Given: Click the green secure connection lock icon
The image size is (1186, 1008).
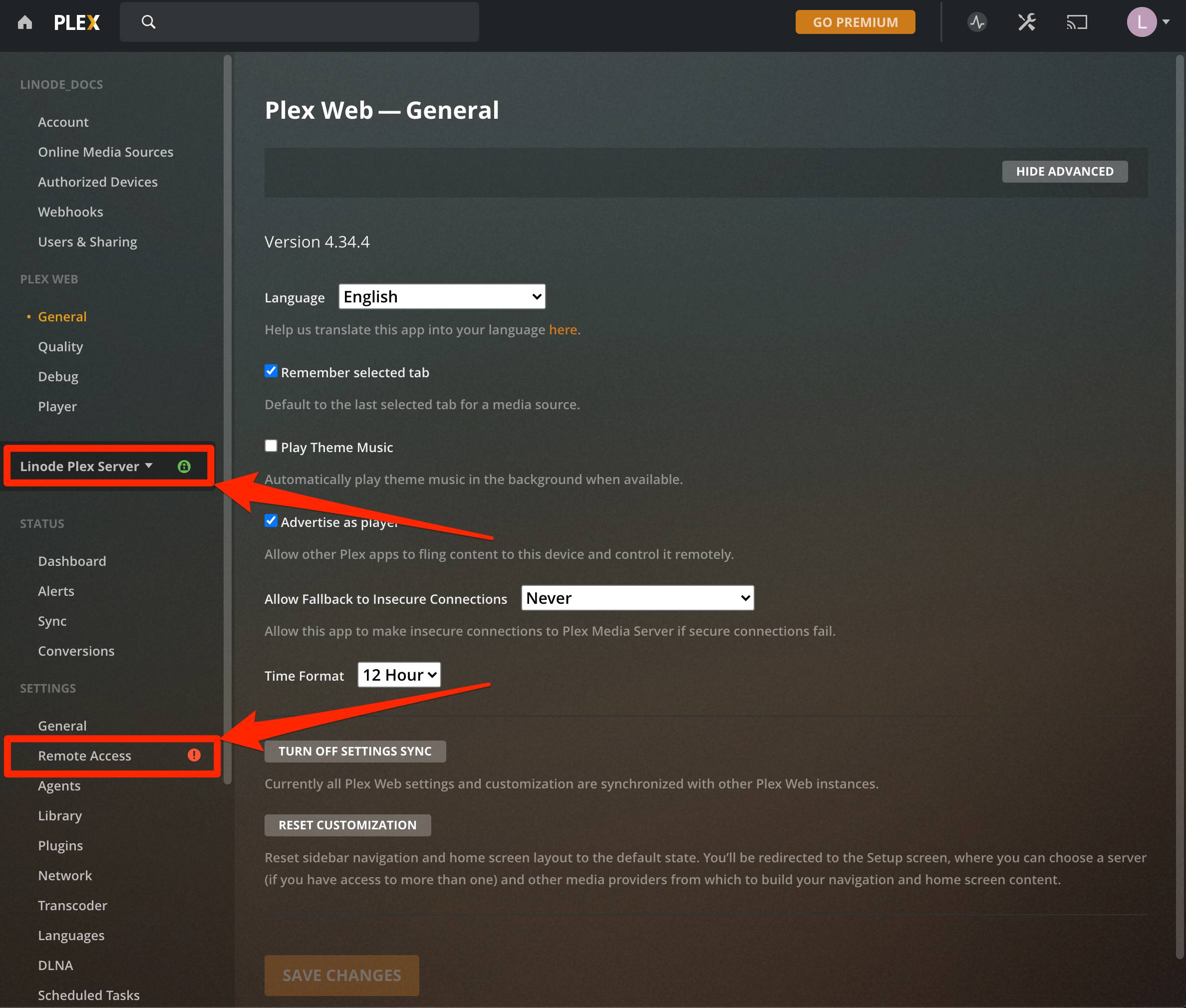Looking at the screenshot, I should pos(184,466).
